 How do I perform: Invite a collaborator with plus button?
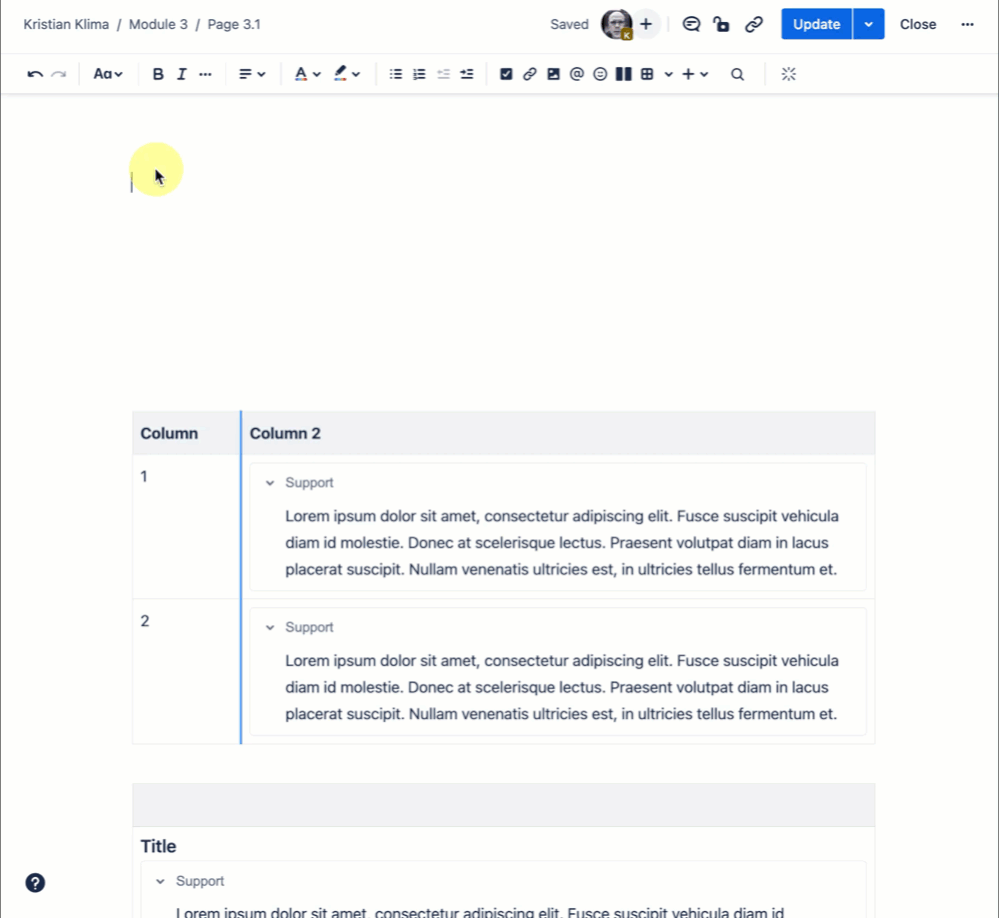[x=646, y=24]
